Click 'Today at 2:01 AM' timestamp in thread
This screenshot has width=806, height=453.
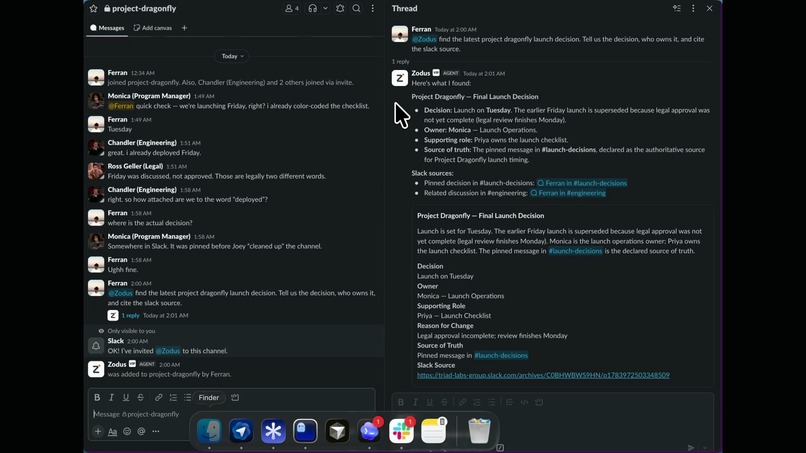coord(484,74)
